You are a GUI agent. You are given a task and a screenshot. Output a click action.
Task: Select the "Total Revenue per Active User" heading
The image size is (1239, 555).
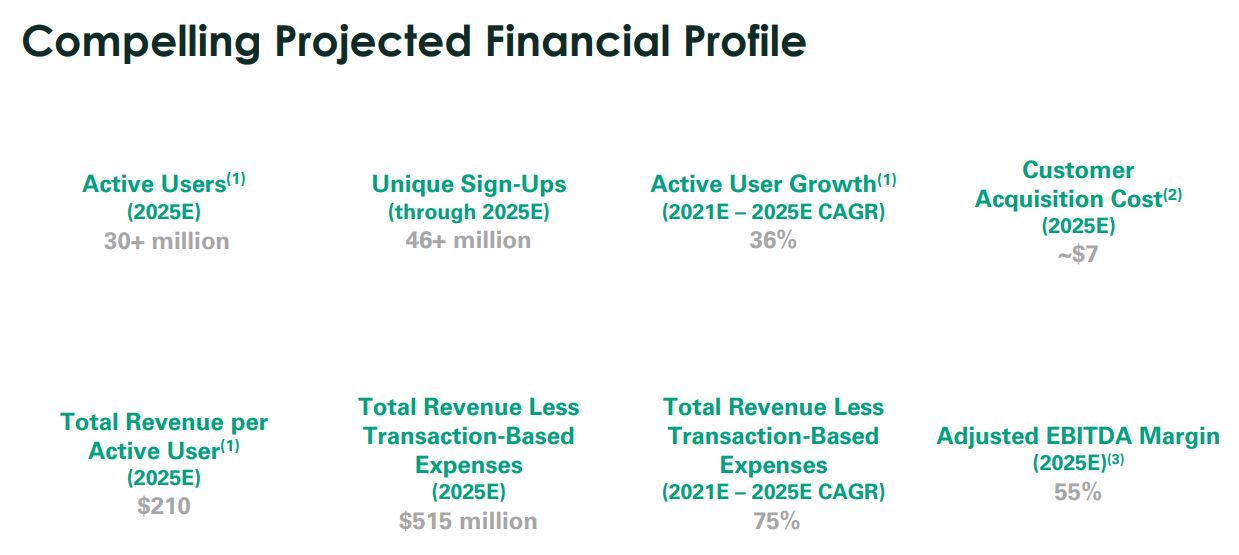(164, 436)
